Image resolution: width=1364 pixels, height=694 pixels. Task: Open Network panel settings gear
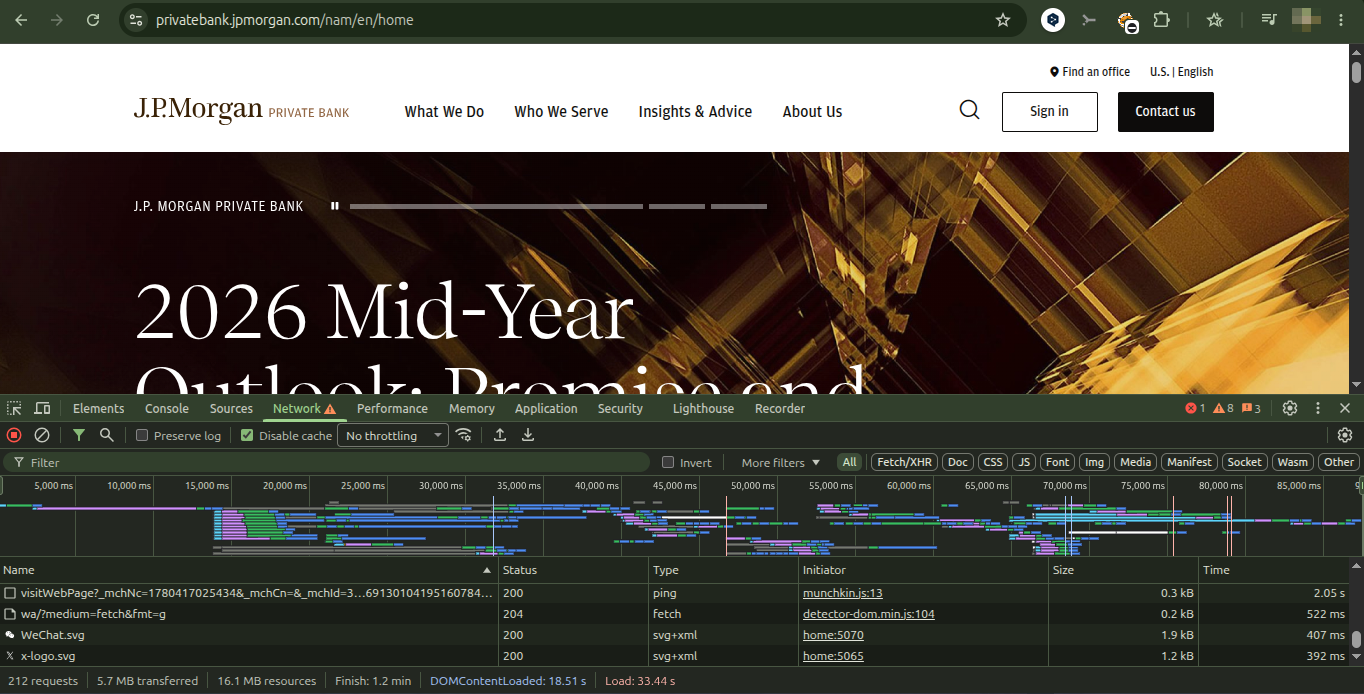coord(1345,435)
